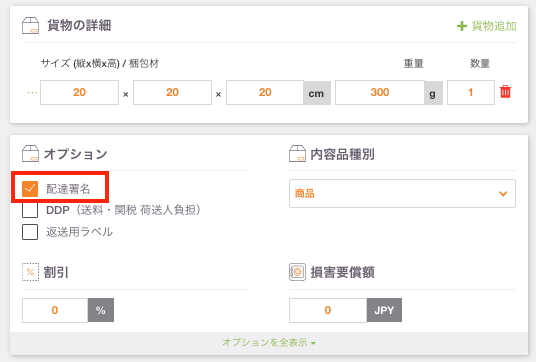Click the g weight unit label
Screen dimensions: 536x362
pyautogui.click(x=433, y=93)
